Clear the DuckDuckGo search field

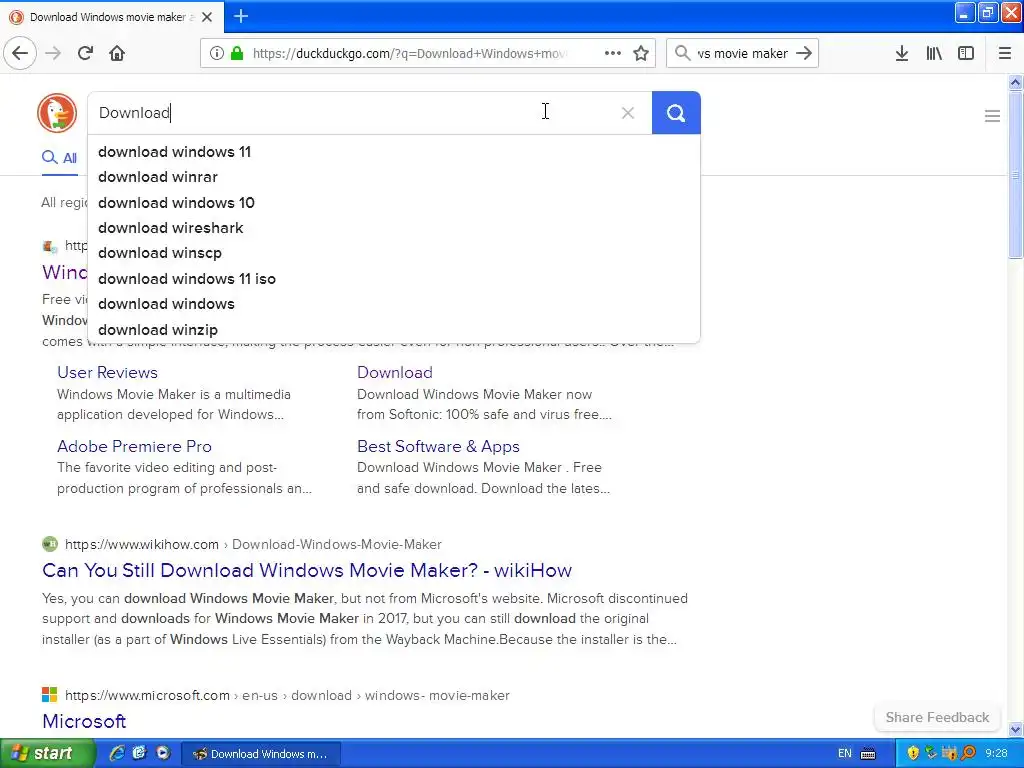[628, 113]
